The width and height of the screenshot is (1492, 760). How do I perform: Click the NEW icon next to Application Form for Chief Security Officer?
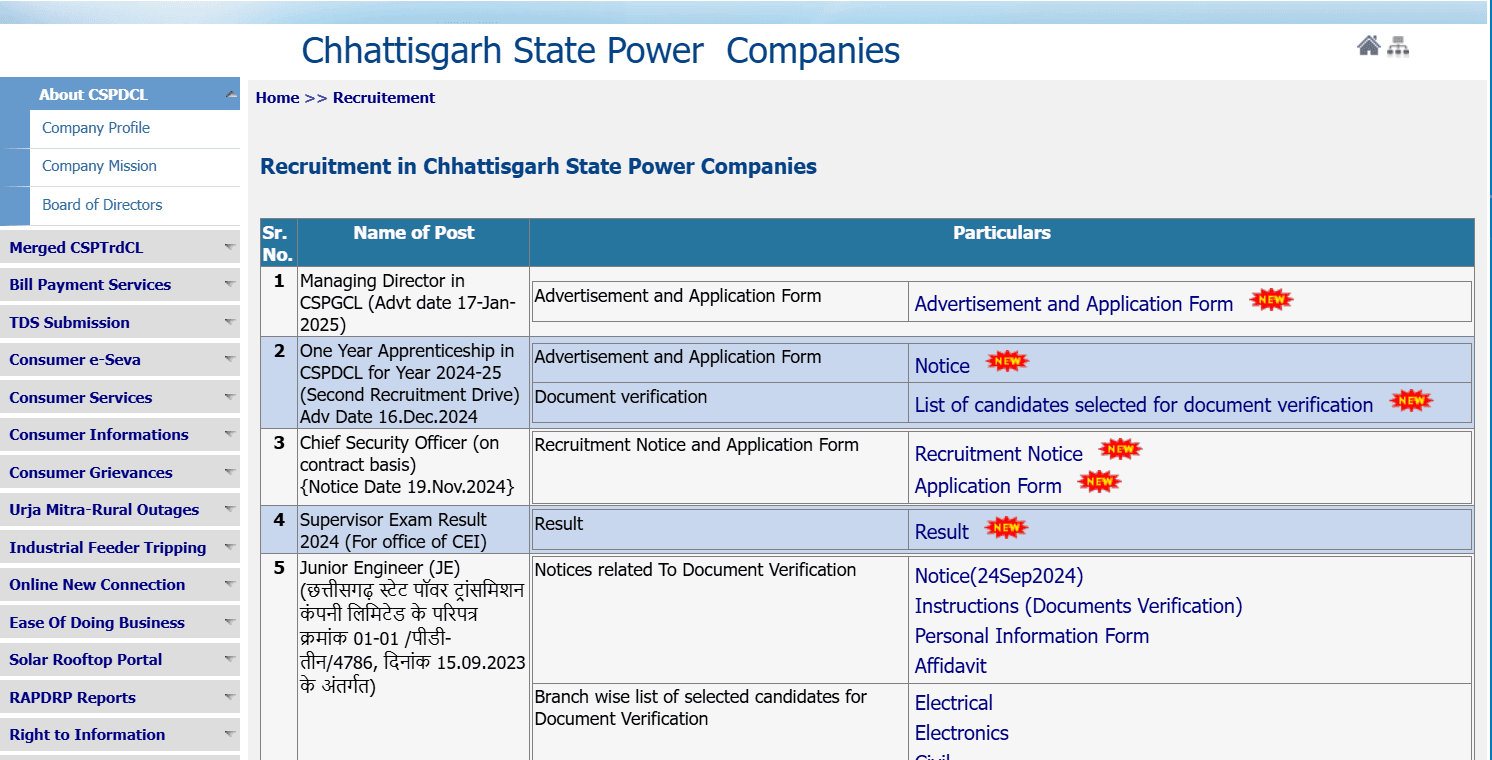coord(1098,481)
